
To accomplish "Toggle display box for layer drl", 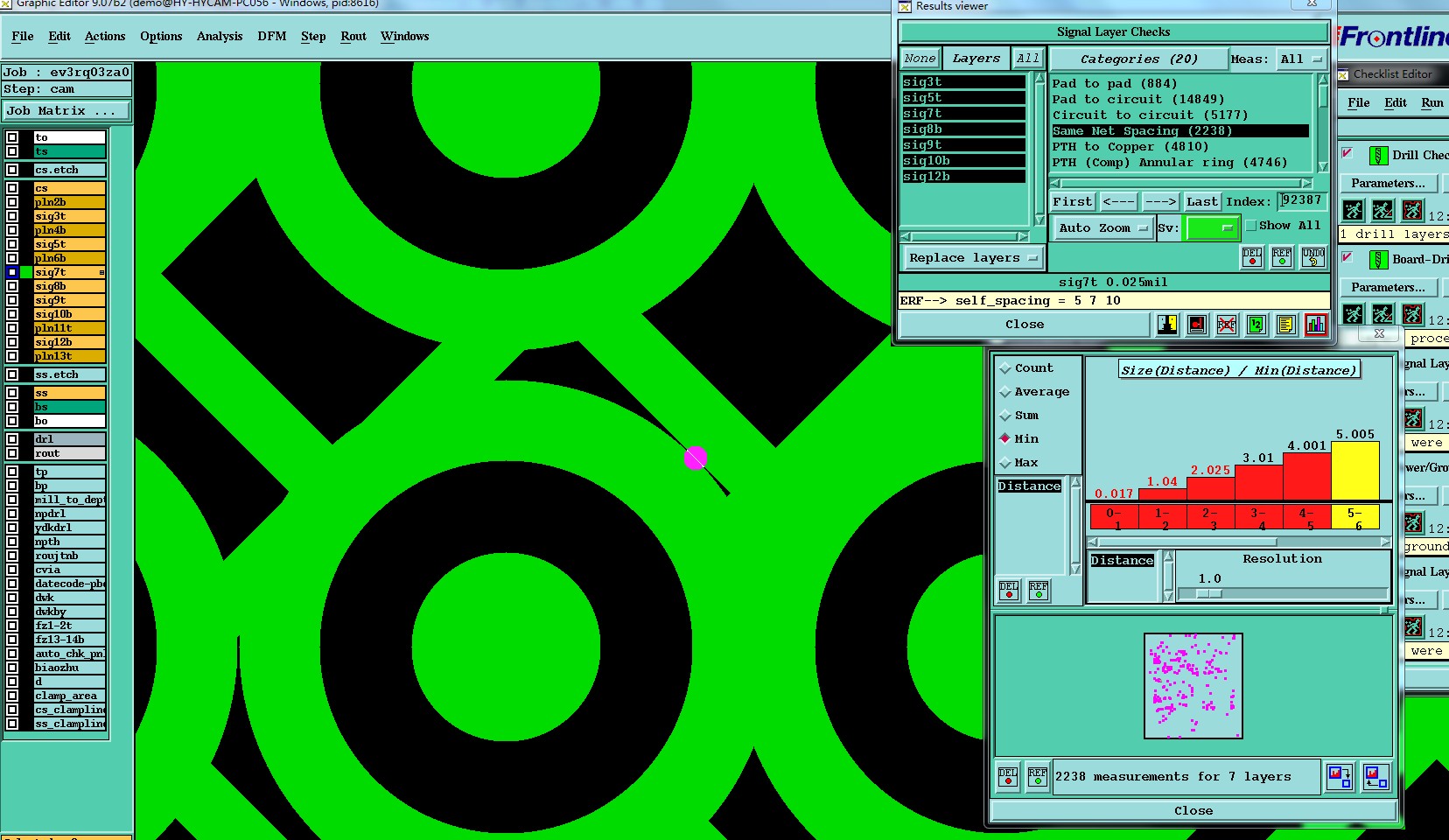I will pyautogui.click(x=12, y=439).
